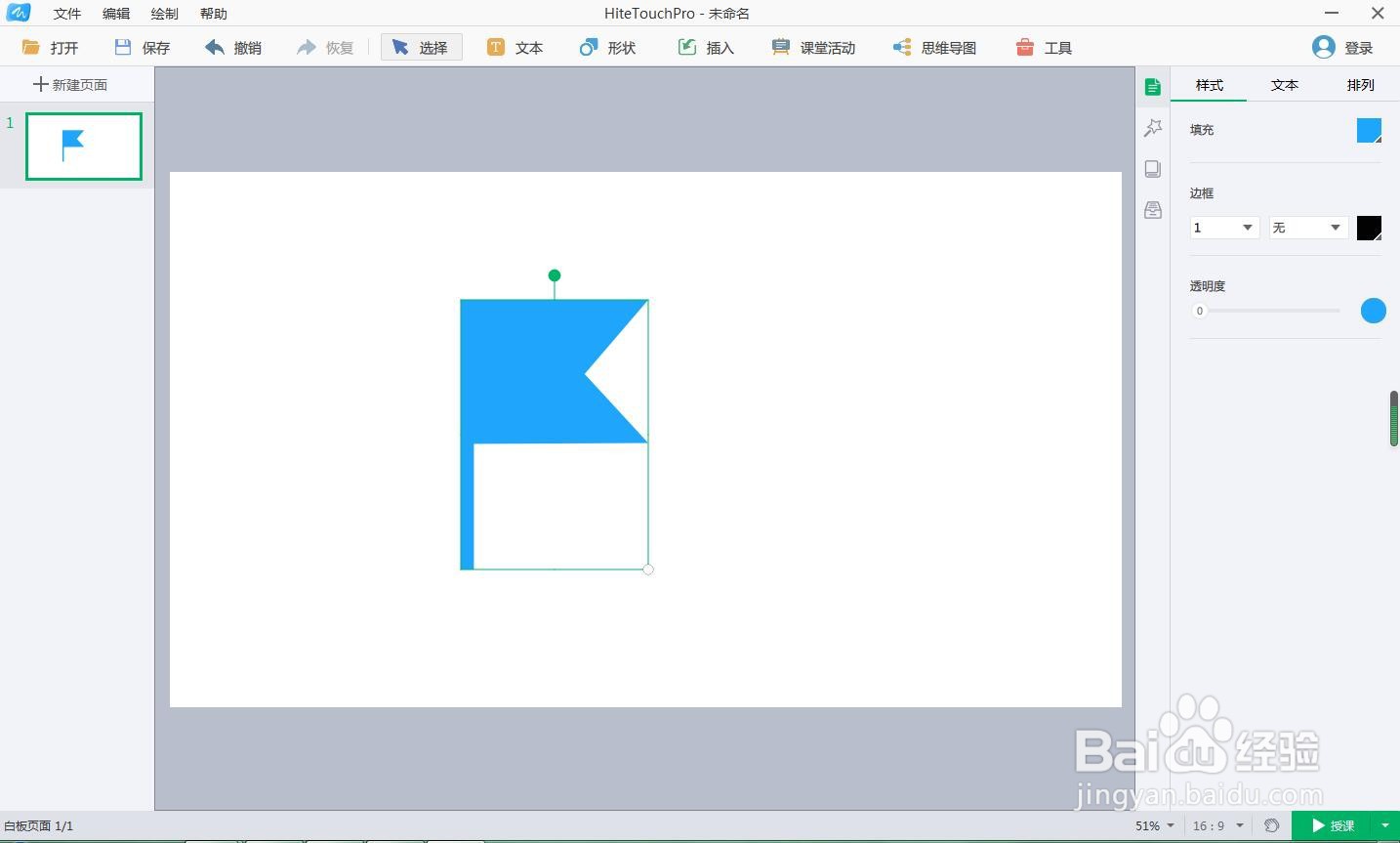Open the 文本 text tool

[515, 47]
